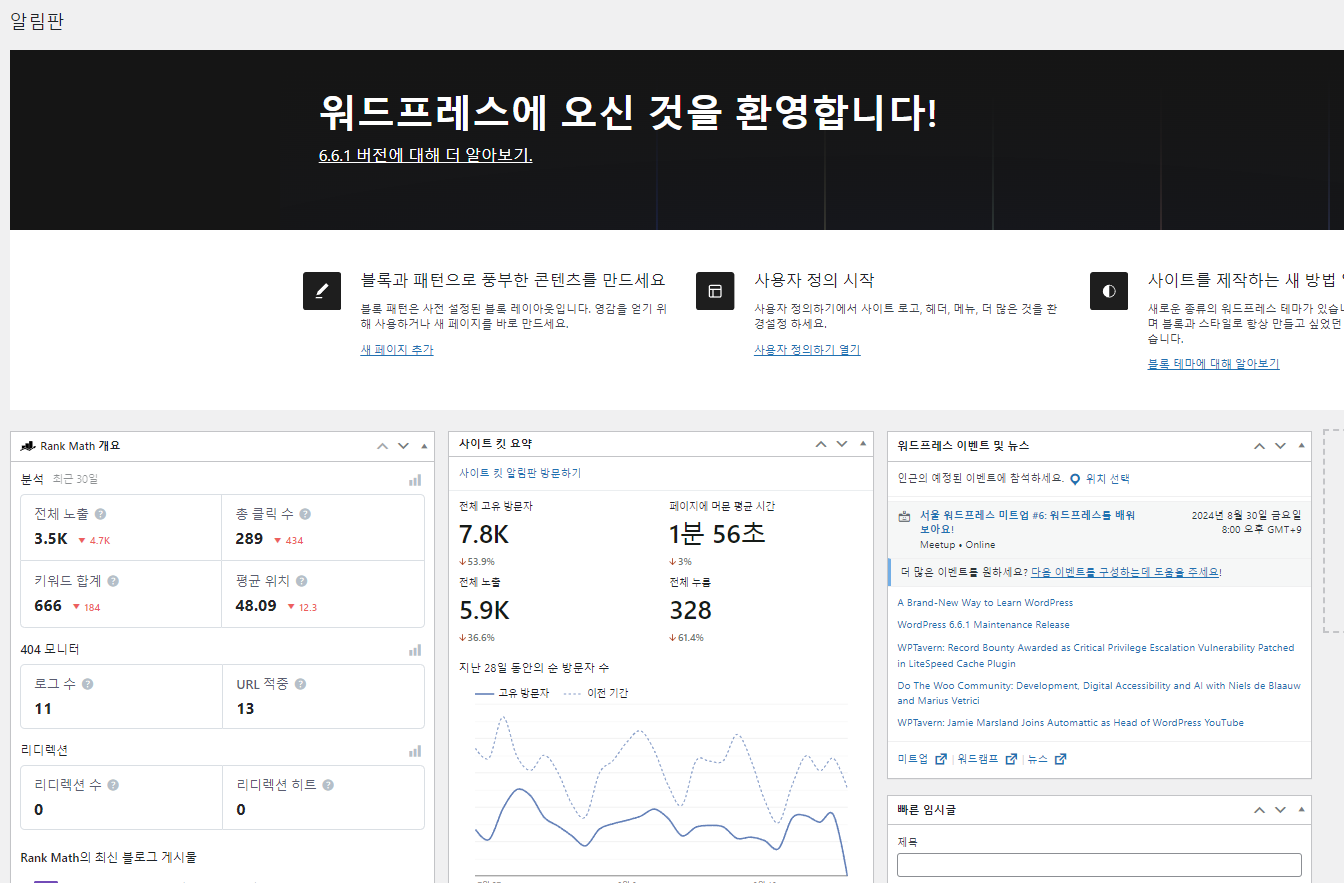The width and height of the screenshot is (1344, 883).
Task: Open 6.6.1 버전에 대해 더 알아보기 link
Action: pyautogui.click(x=425, y=155)
